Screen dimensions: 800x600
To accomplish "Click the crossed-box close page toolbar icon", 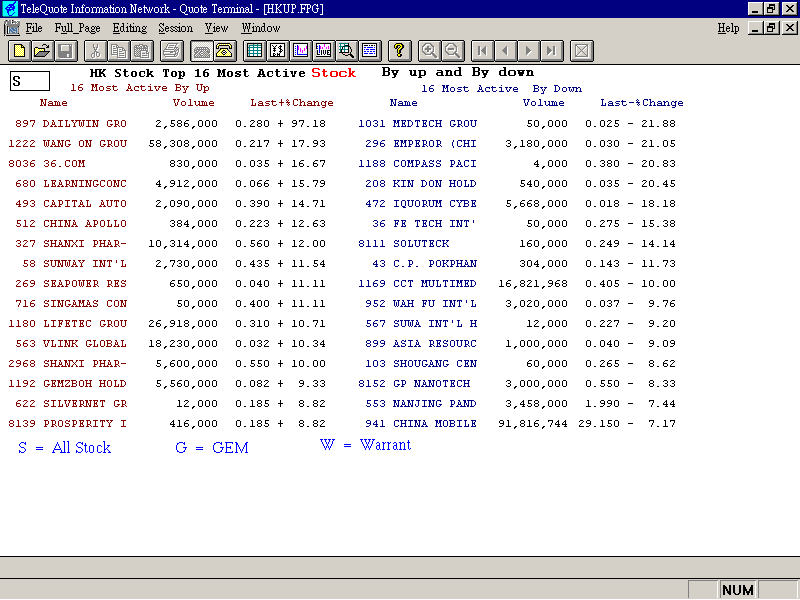I will [x=582, y=51].
